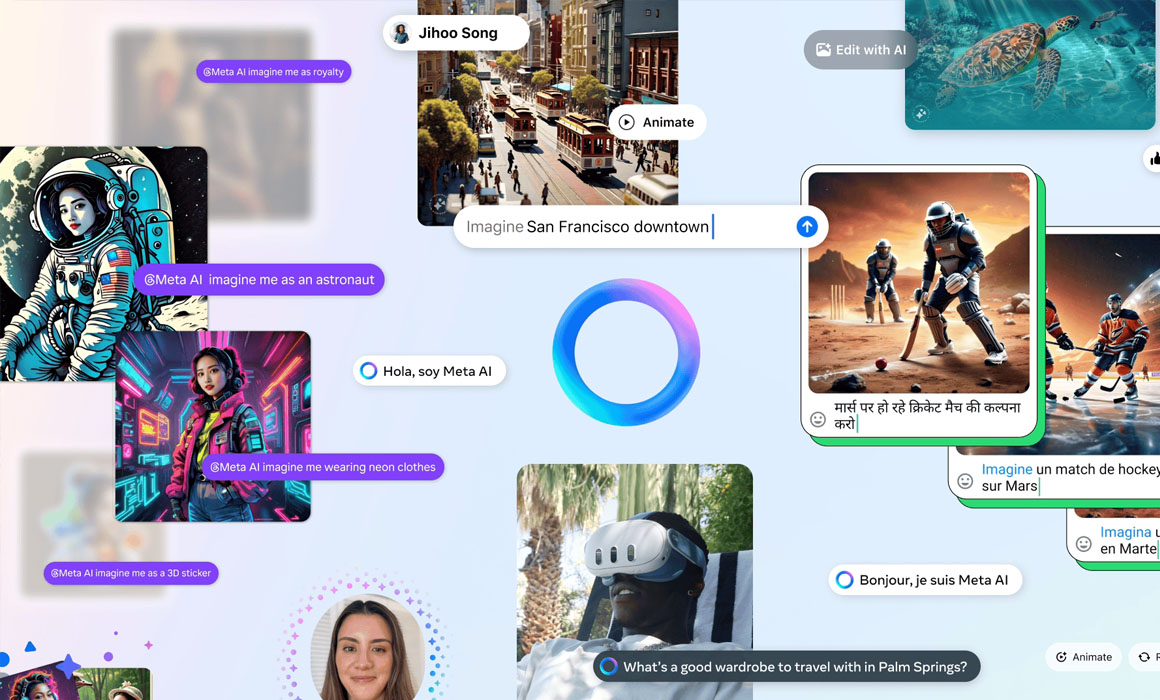Screen dimensions: 1160x700
Task: Click the image icon in Edit with AI
Action: coord(823,50)
